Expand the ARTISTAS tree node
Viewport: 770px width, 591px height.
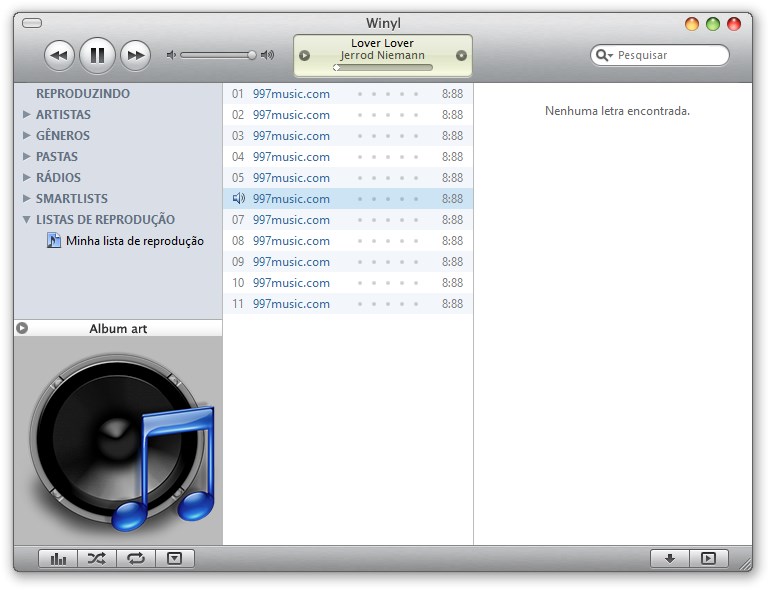point(27,114)
